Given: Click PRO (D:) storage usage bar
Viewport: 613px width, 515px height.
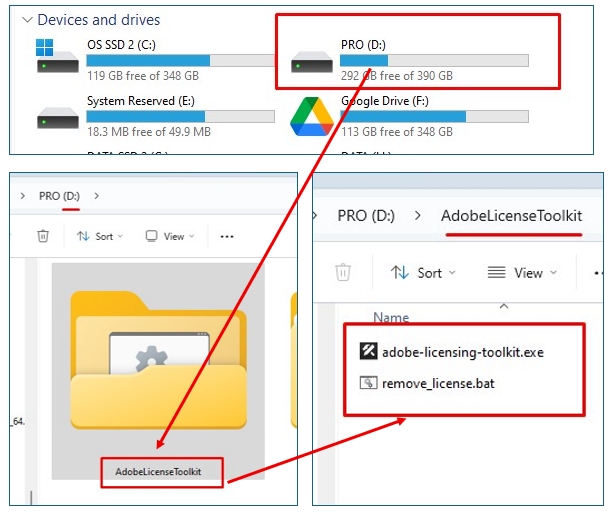Looking at the screenshot, I should pos(434,61).
